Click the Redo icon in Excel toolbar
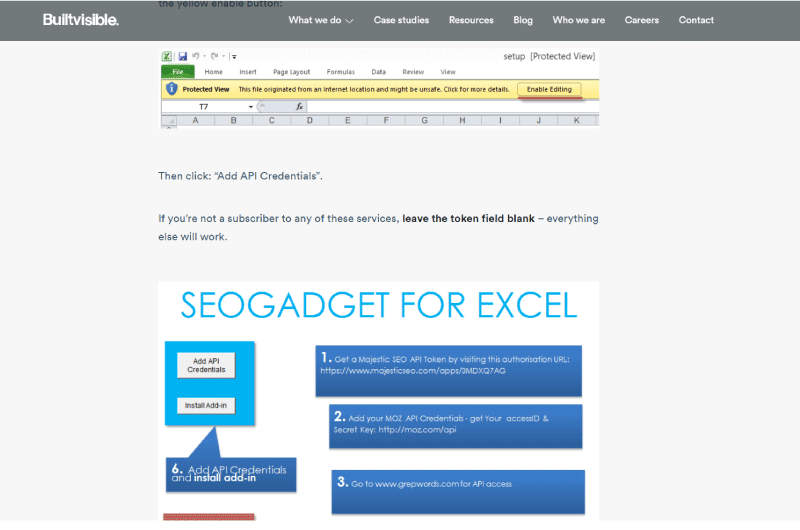The image size is (800, 530). click(214, 56)
